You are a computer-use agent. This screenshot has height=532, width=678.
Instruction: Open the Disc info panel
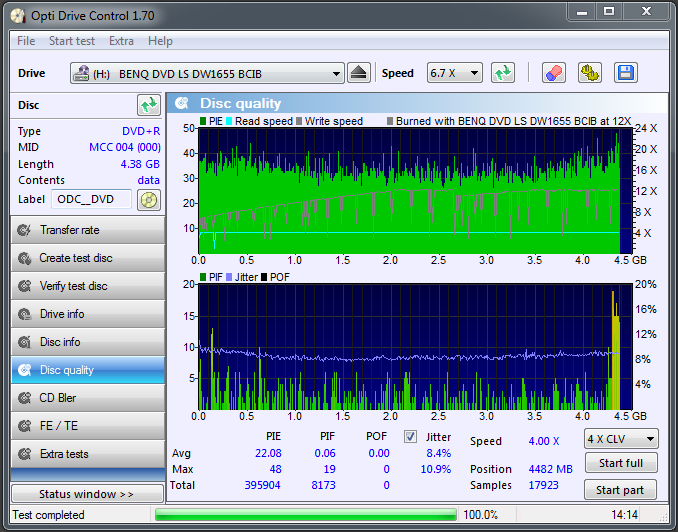pyautogui.click(x=88, y=342)
